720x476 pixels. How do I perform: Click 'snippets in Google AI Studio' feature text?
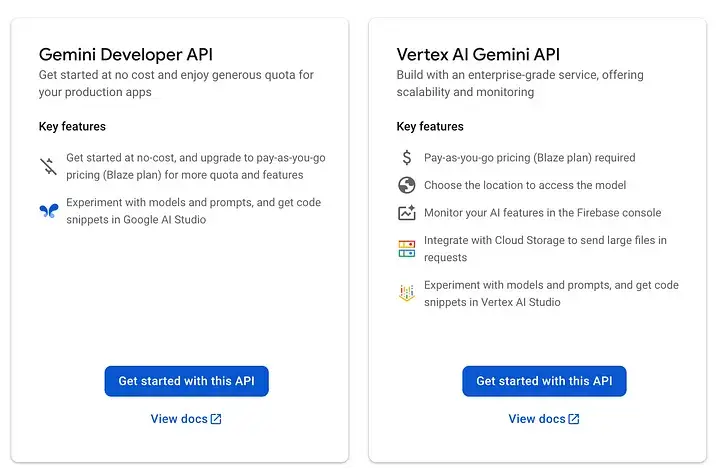136,220
